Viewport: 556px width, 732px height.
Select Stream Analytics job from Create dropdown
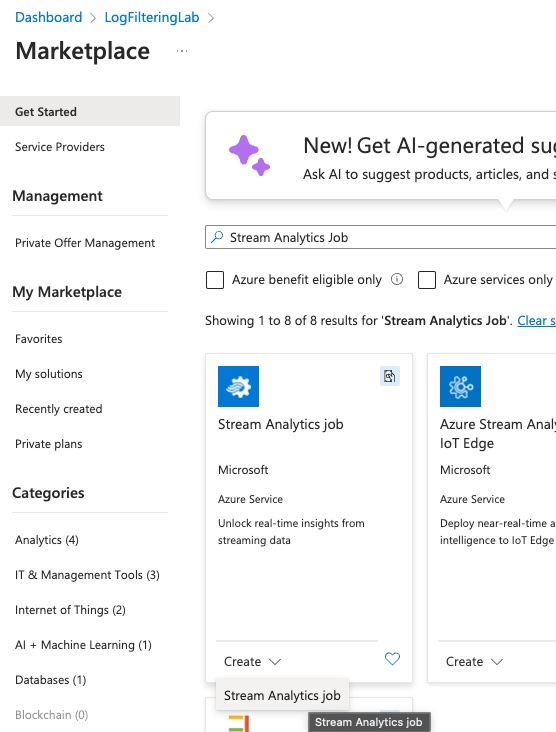[282, 695]
